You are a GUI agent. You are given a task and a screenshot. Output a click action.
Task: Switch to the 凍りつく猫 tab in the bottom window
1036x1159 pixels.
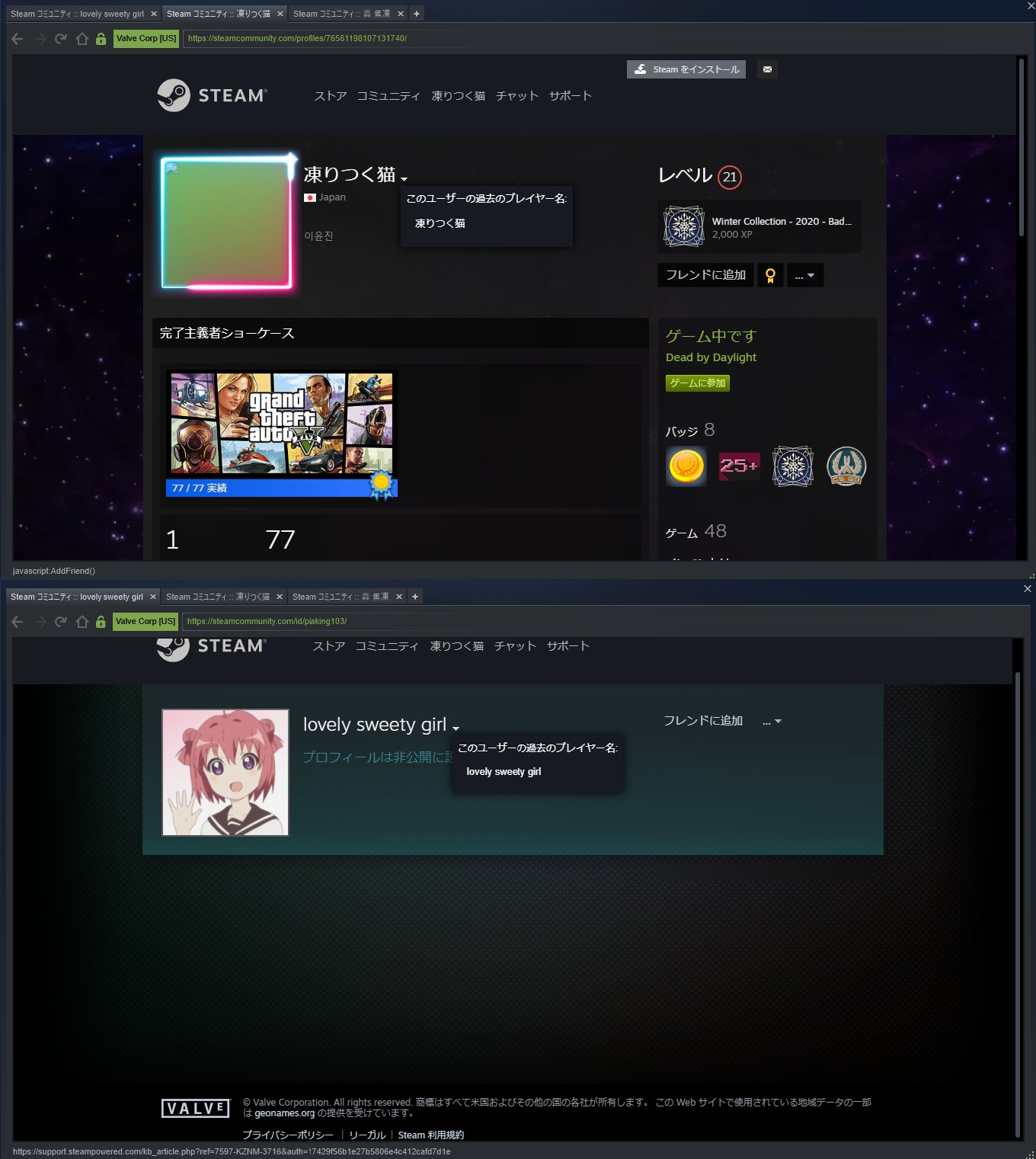(218, 597)
